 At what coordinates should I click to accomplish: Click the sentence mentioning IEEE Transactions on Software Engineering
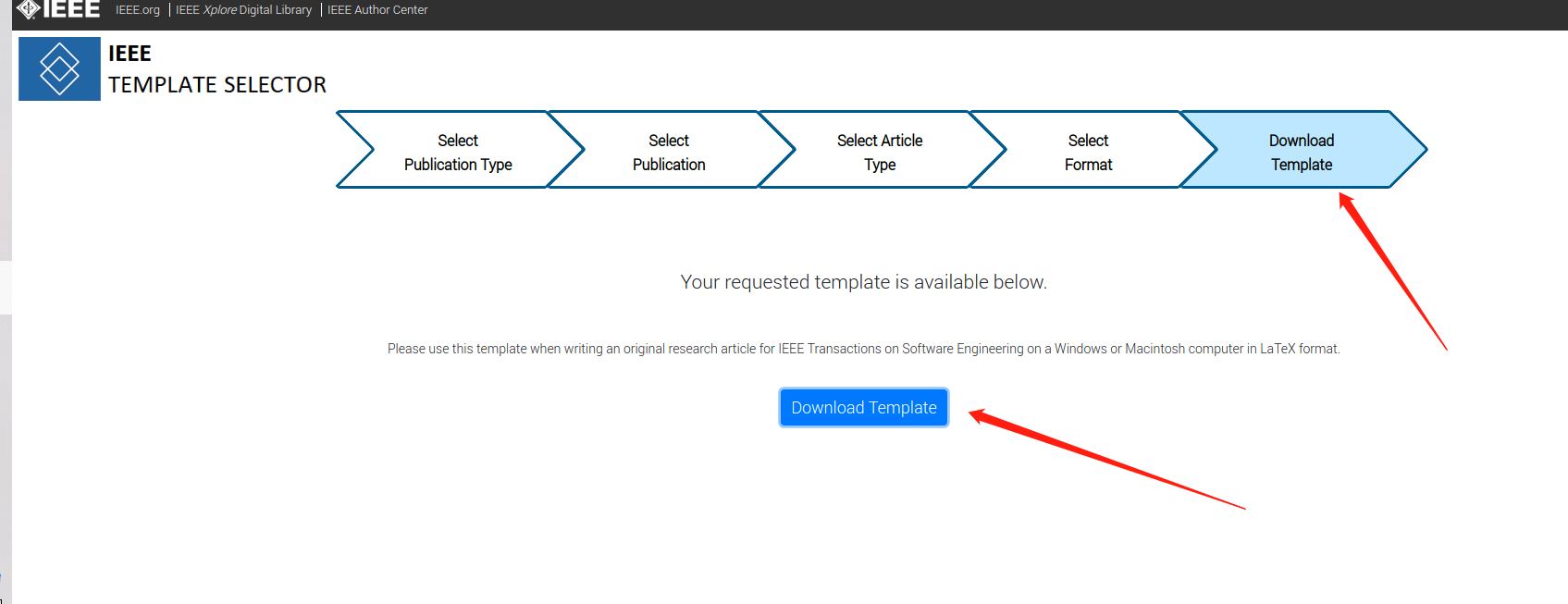pos(864,349)
